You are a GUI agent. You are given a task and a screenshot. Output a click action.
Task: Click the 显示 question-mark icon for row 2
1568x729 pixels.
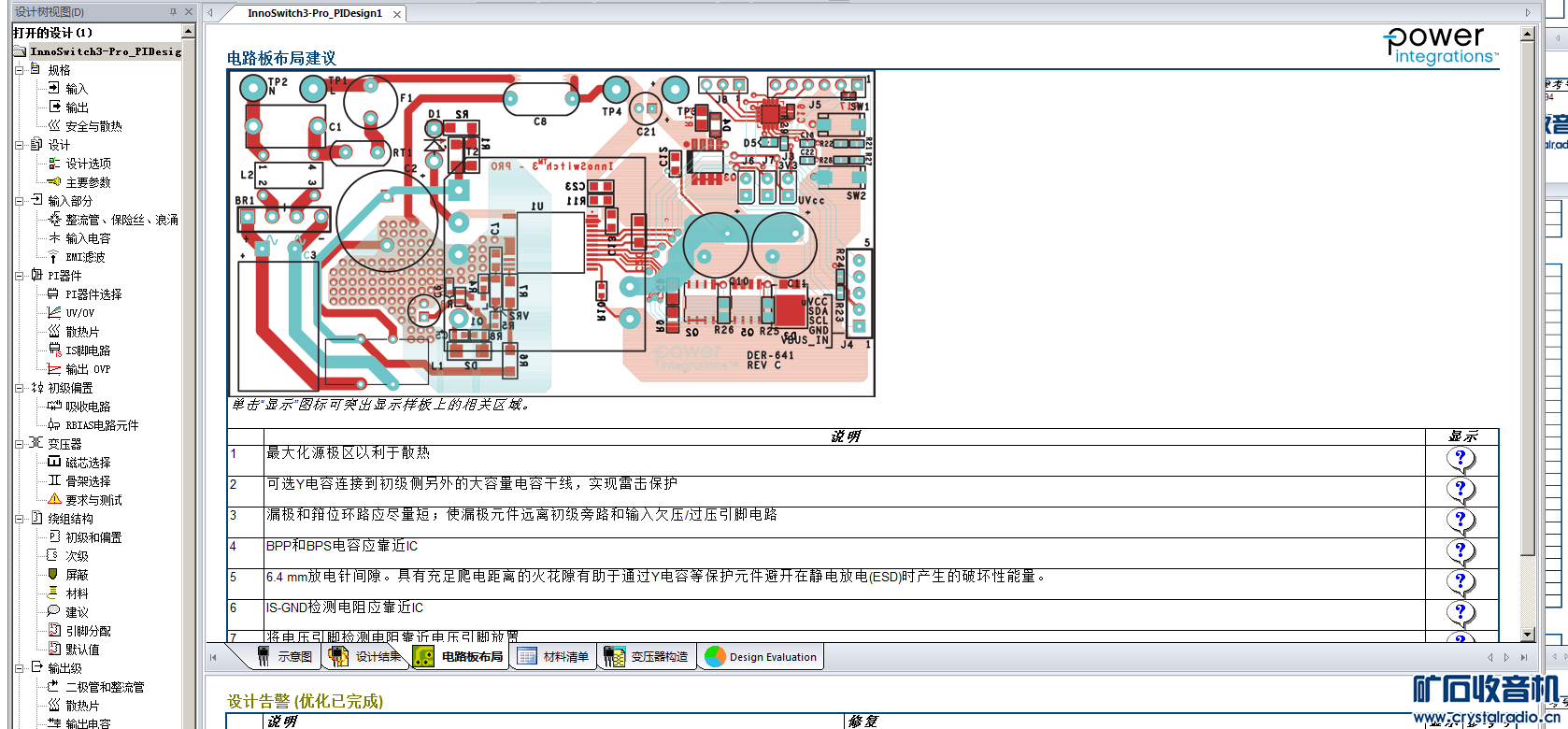pyautogui.click(x=1460, y=491)
